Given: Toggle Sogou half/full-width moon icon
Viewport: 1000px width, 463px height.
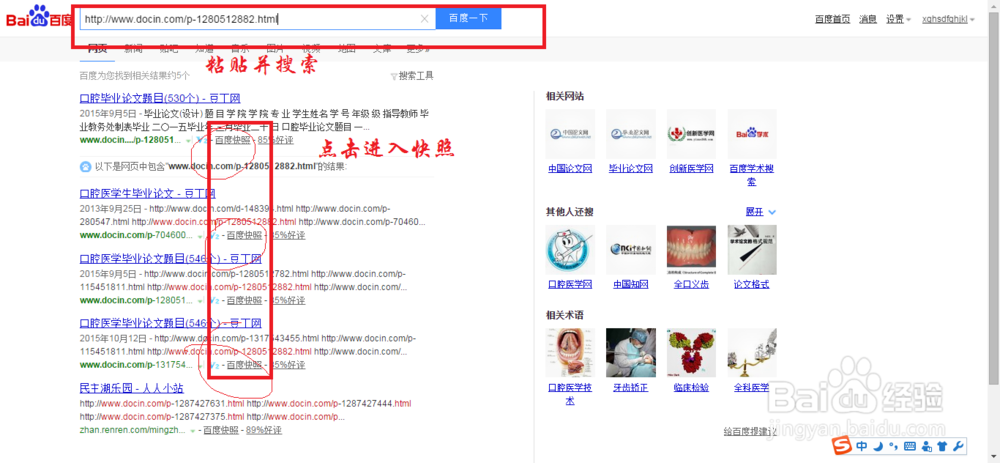Looking at the screenshot, I should coord(878,445).
